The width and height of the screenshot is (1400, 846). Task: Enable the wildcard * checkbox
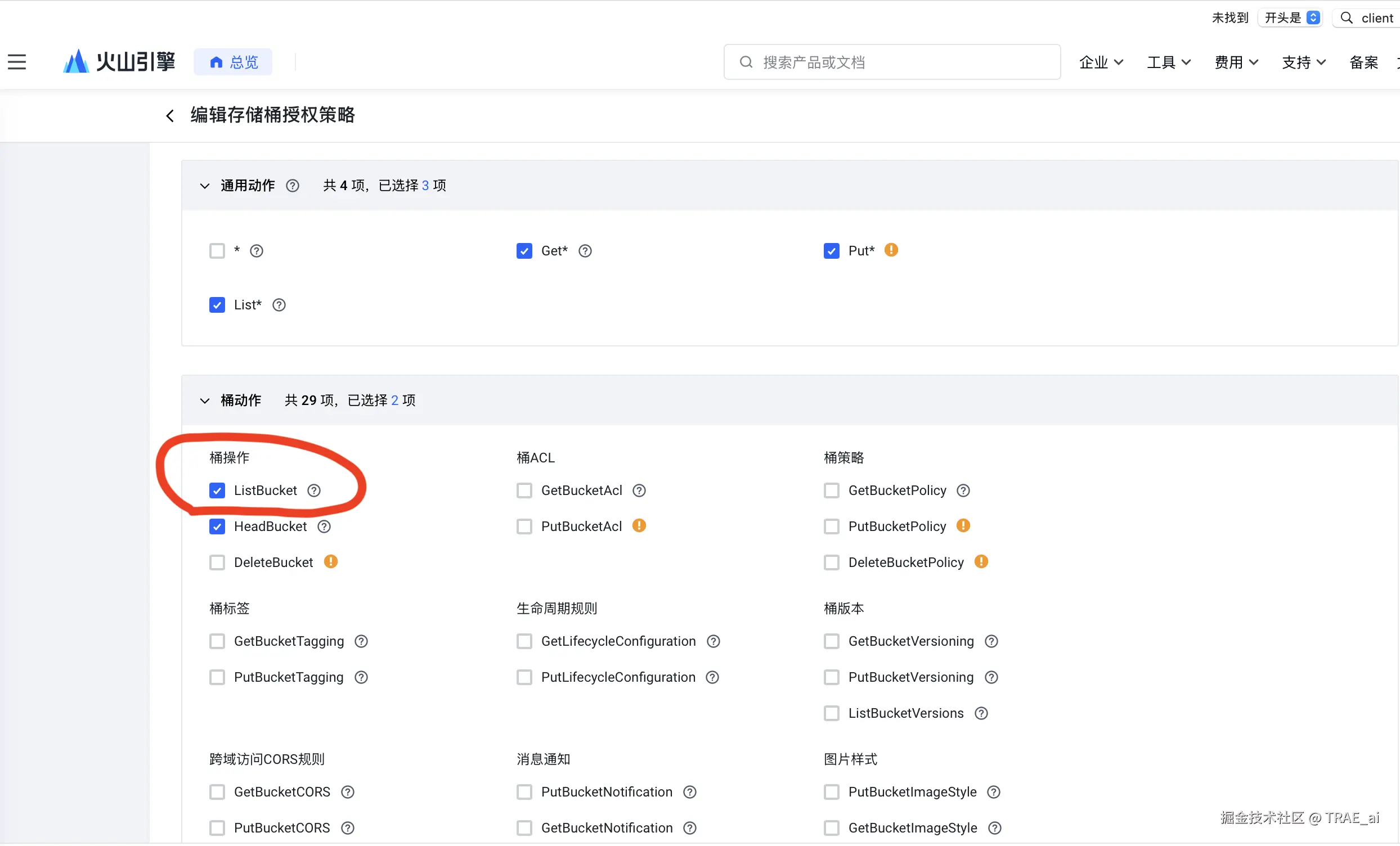point(217,250)
